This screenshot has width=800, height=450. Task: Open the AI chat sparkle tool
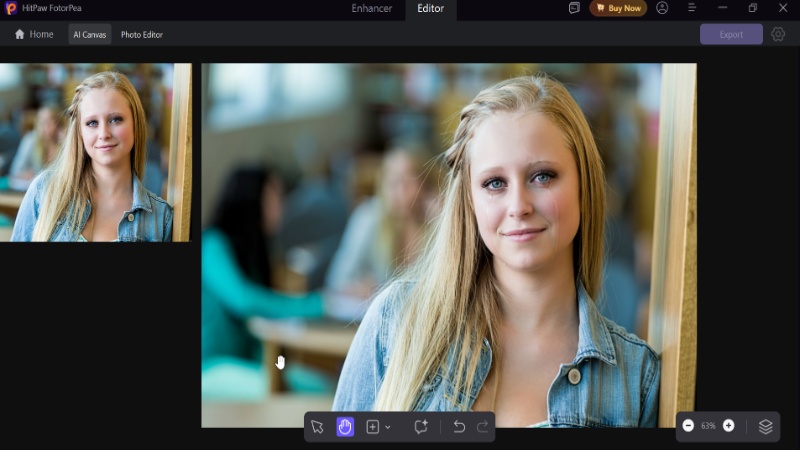pos(421,427)
